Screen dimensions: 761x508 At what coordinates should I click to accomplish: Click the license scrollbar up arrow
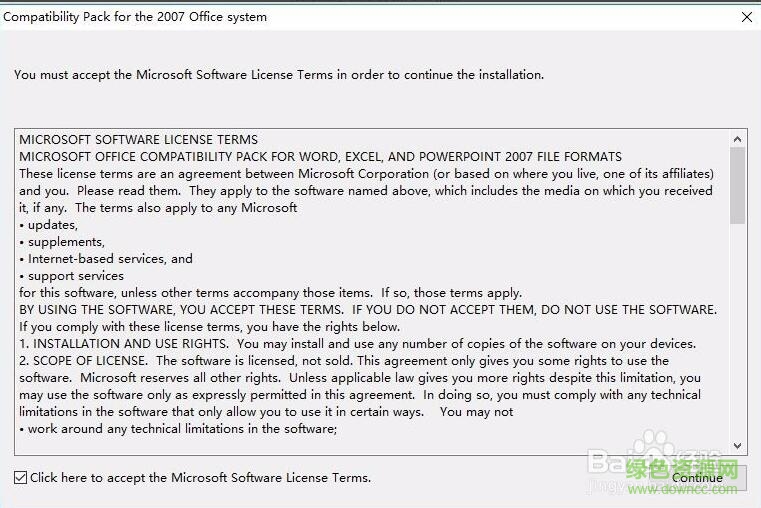[x=738, y=139]
